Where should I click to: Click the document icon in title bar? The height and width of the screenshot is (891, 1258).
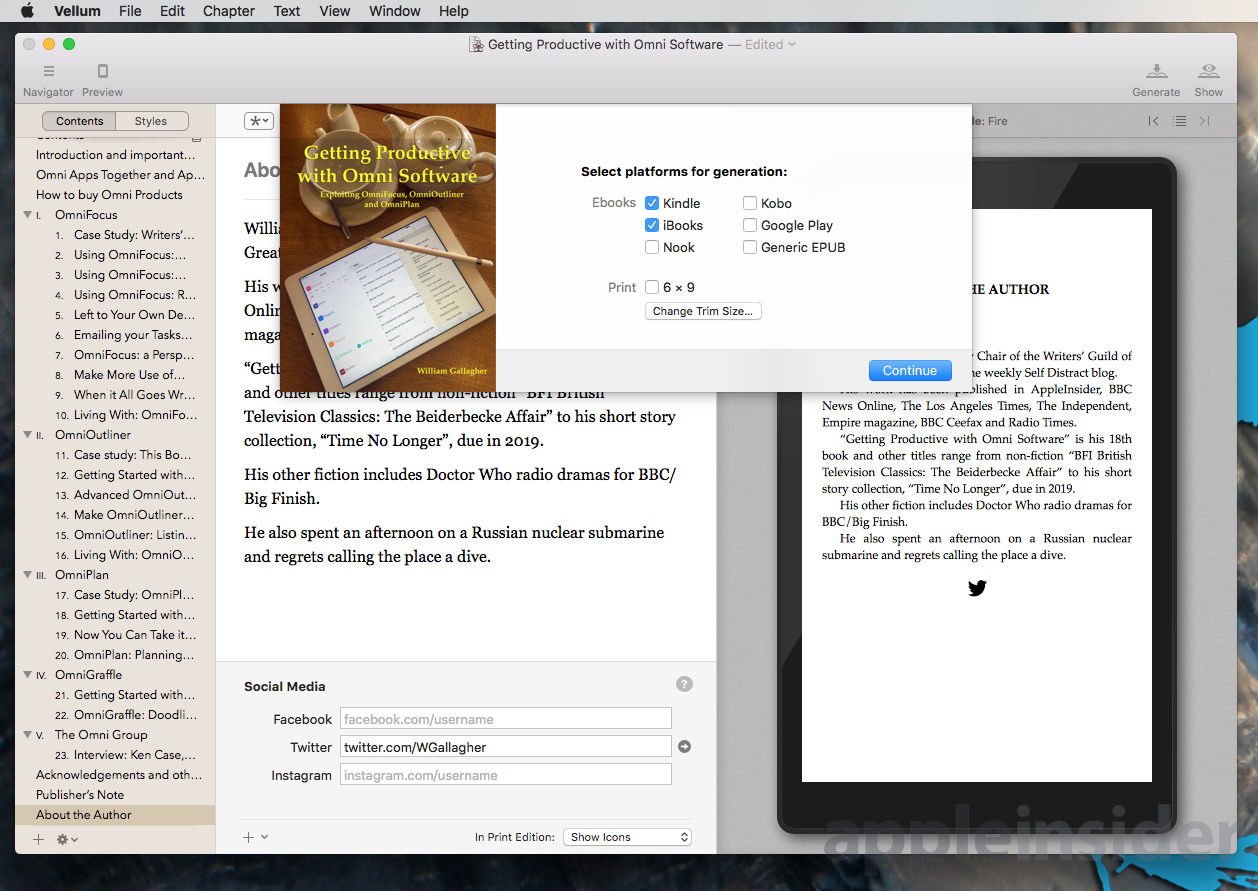click(x=476, y=44)
